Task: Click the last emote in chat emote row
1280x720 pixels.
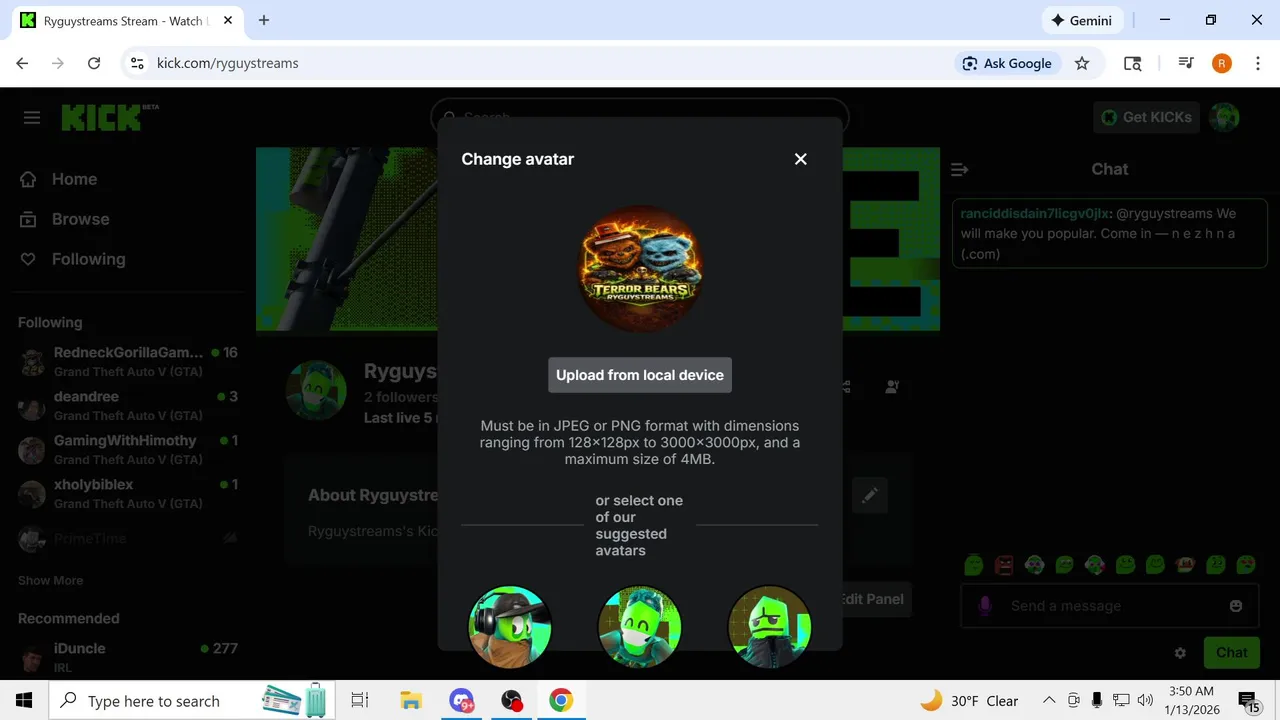Action: pyautogui.click(x=1246, y=565)
